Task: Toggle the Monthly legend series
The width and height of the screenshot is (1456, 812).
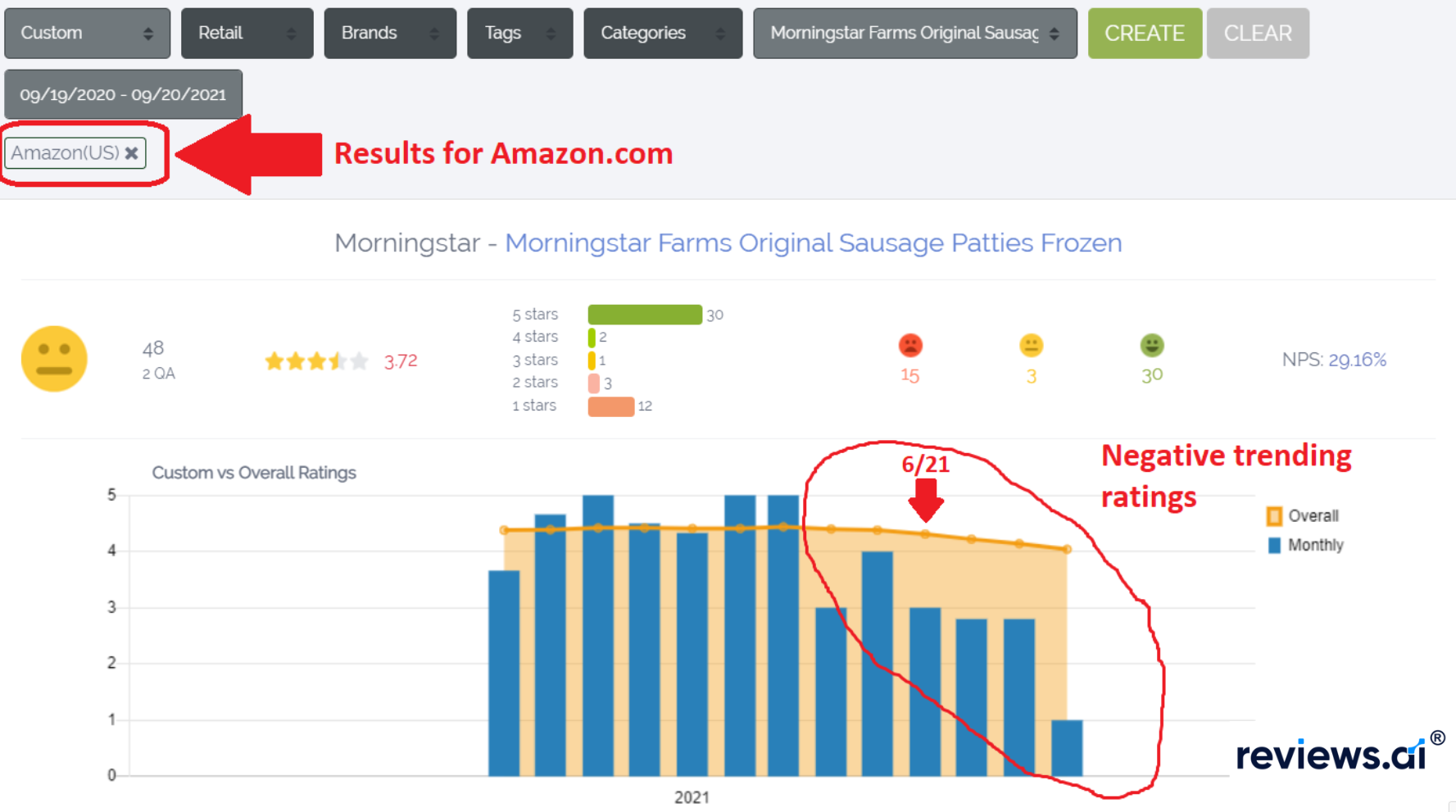Action: pos(1305,545)
